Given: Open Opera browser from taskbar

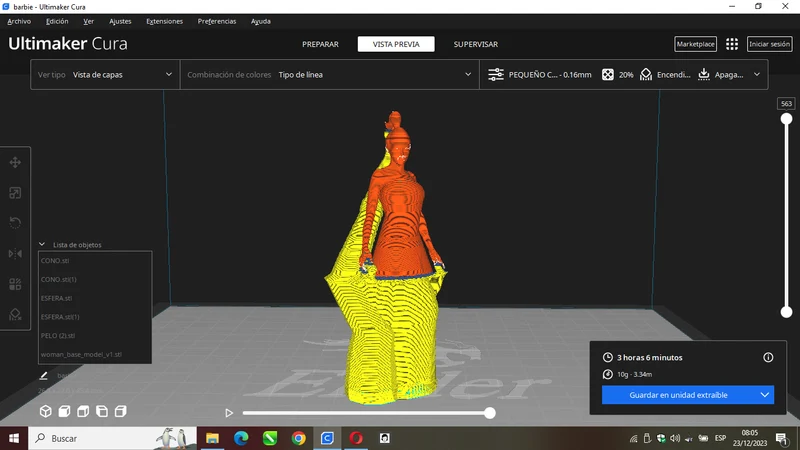Looking at the screenshot, I should pyautogui.click(x=356, y=438).
